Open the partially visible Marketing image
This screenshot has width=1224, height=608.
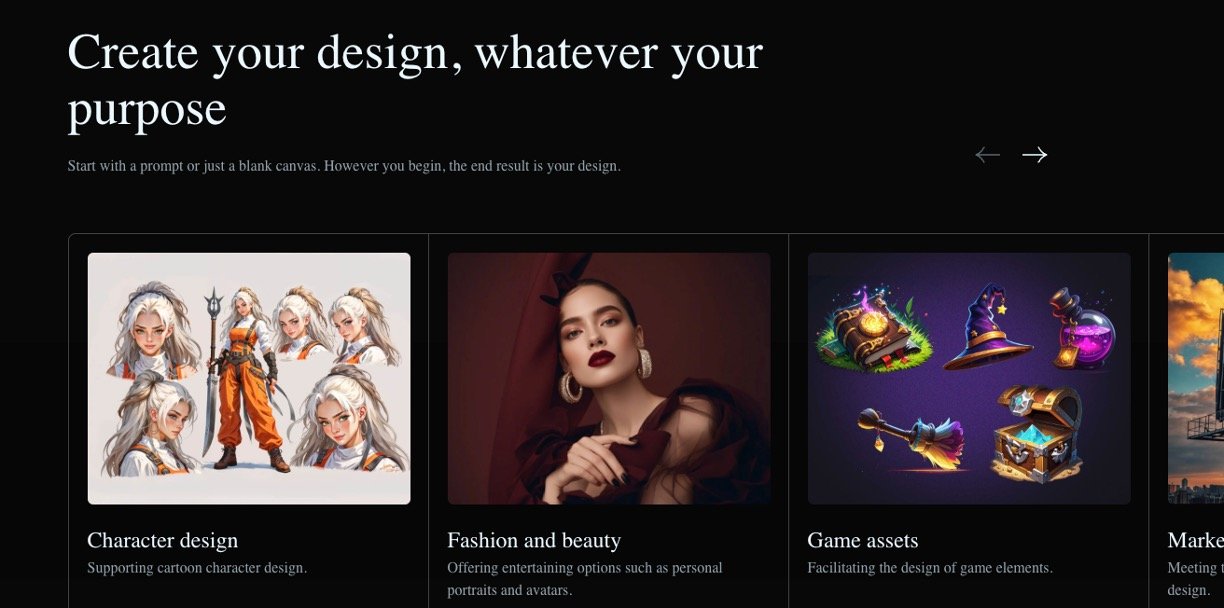click(x=1195, y=378)
